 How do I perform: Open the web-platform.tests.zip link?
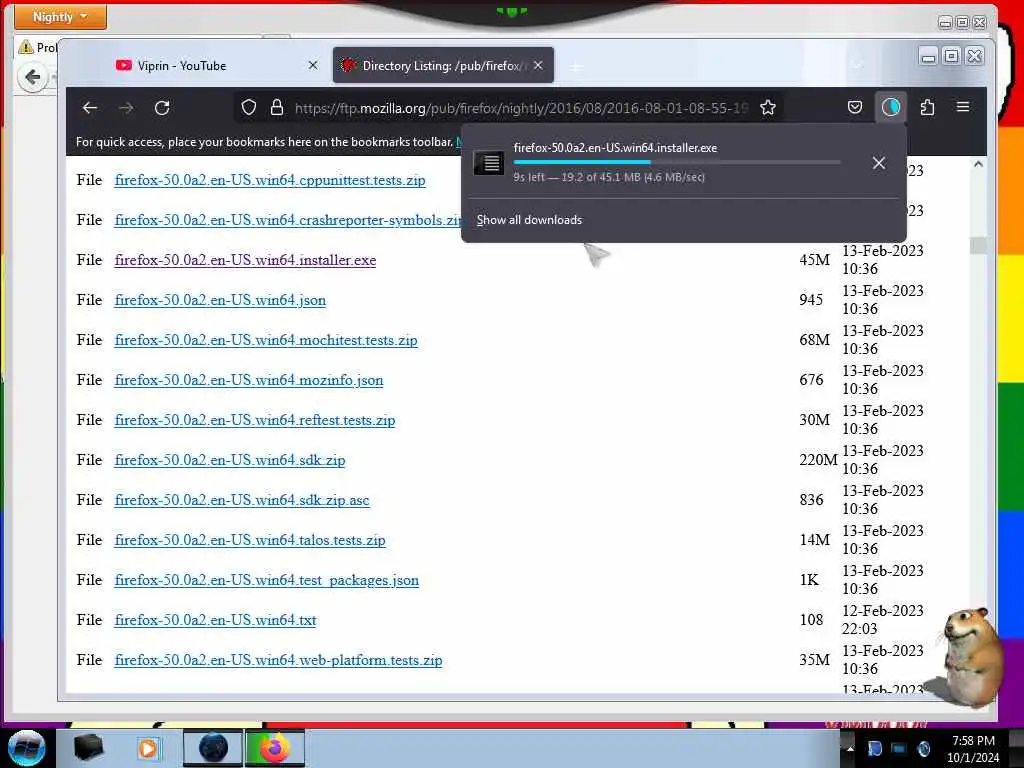tap(278, 660)
